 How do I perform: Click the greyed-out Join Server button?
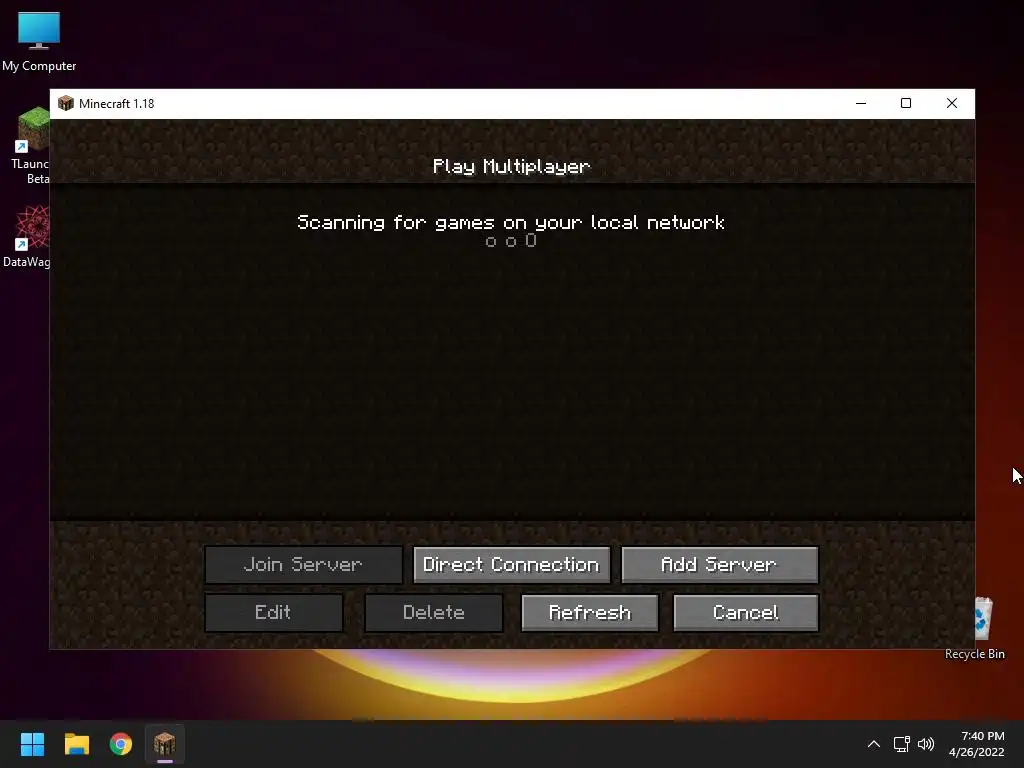(303, 565)
